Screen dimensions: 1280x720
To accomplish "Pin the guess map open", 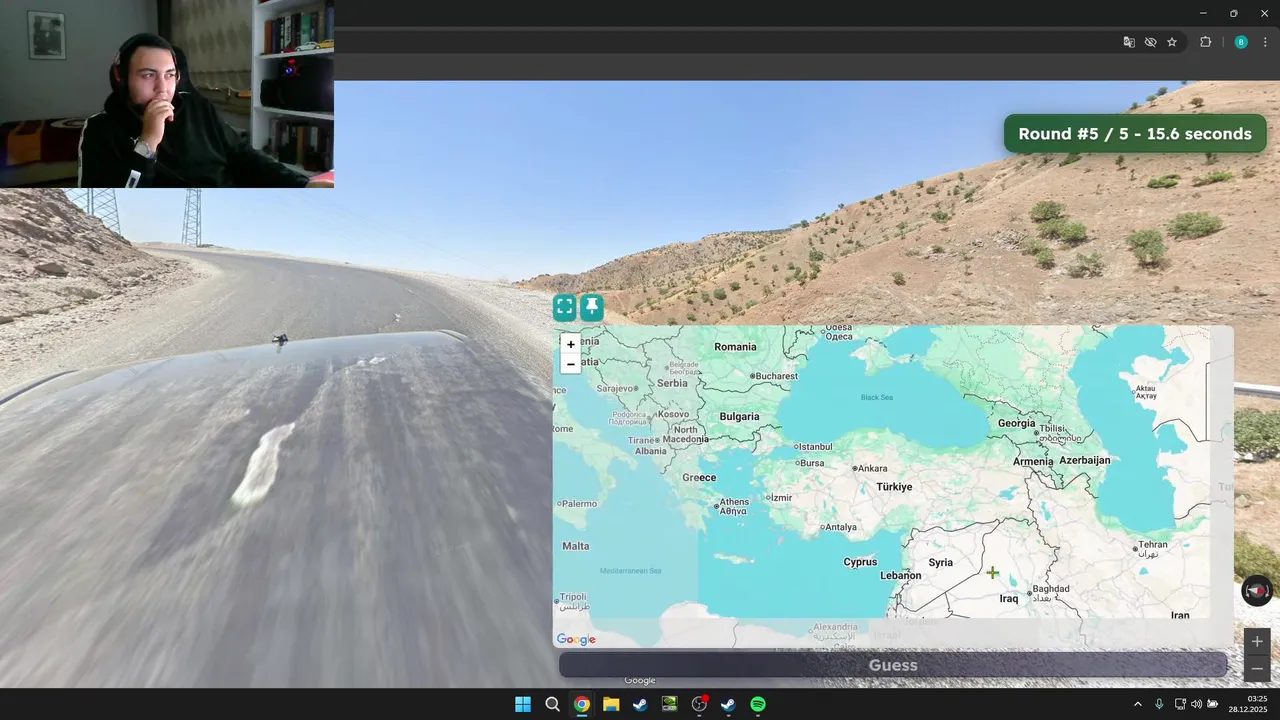I will pyautogui.click(x=592, y=307).
